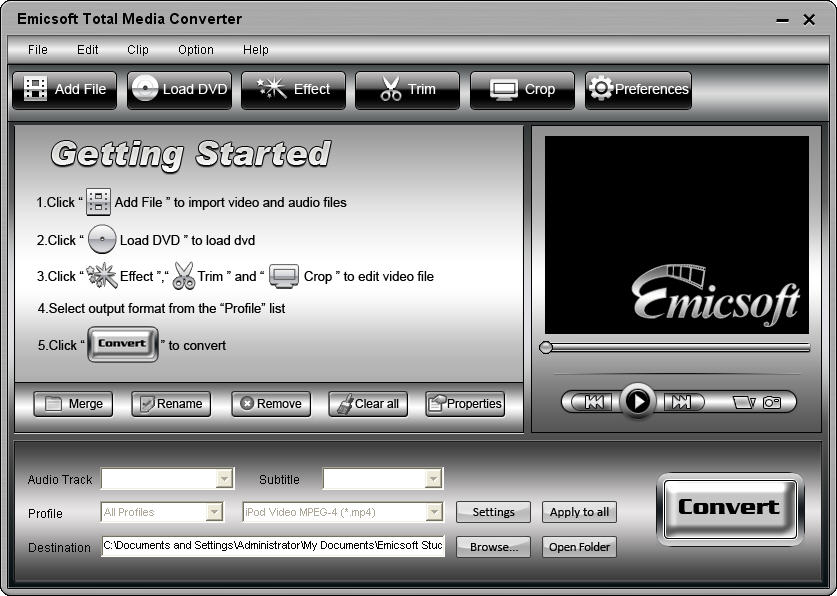Play the video preview
837x596 pixels.
[x=637, y=401]
